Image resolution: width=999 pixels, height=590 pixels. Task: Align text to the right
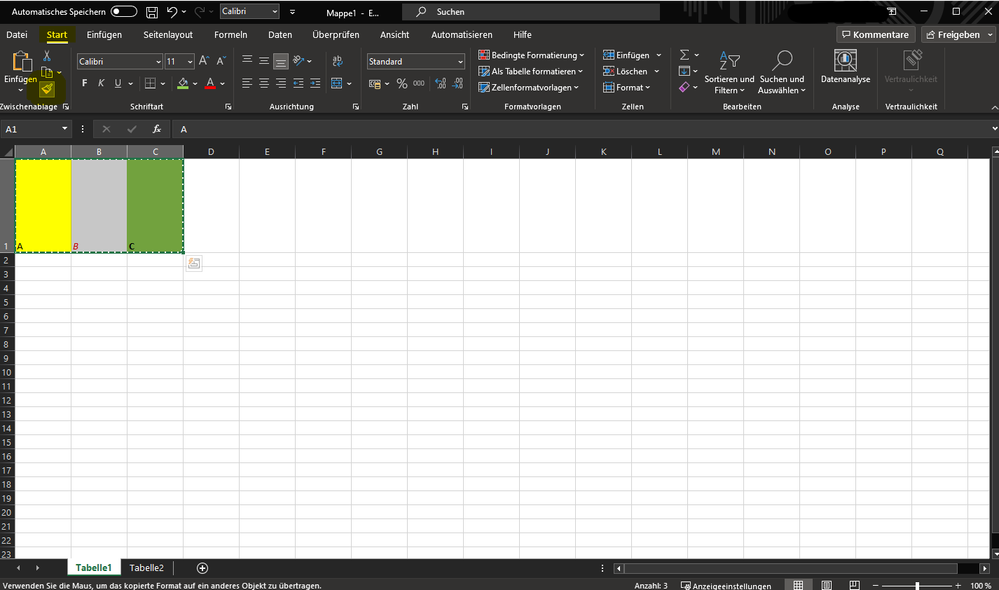(280, 83)
